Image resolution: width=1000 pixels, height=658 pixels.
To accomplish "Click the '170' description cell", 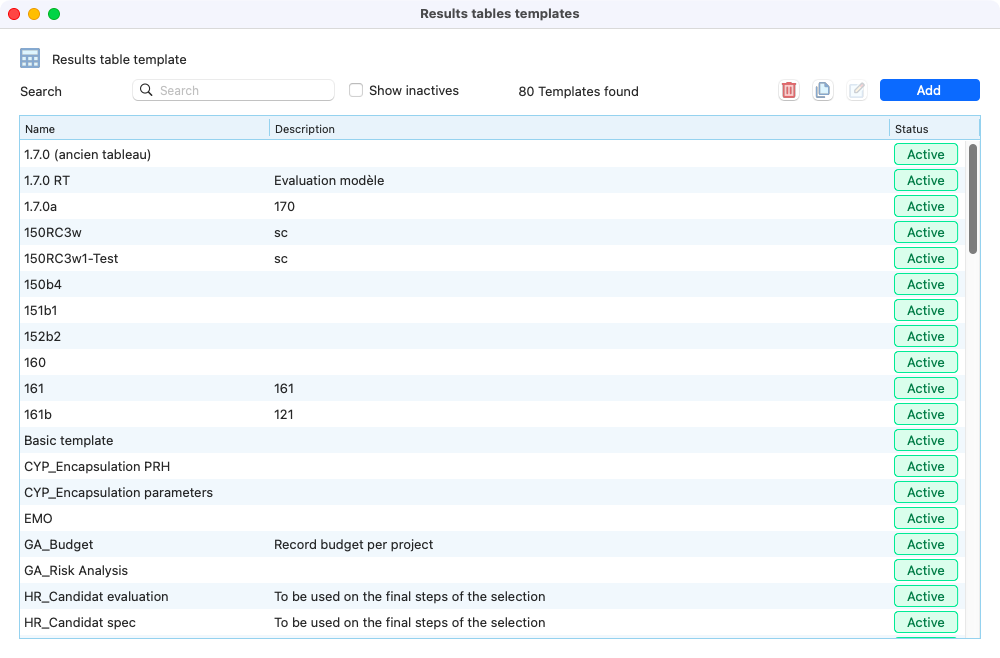I will 284,207.
